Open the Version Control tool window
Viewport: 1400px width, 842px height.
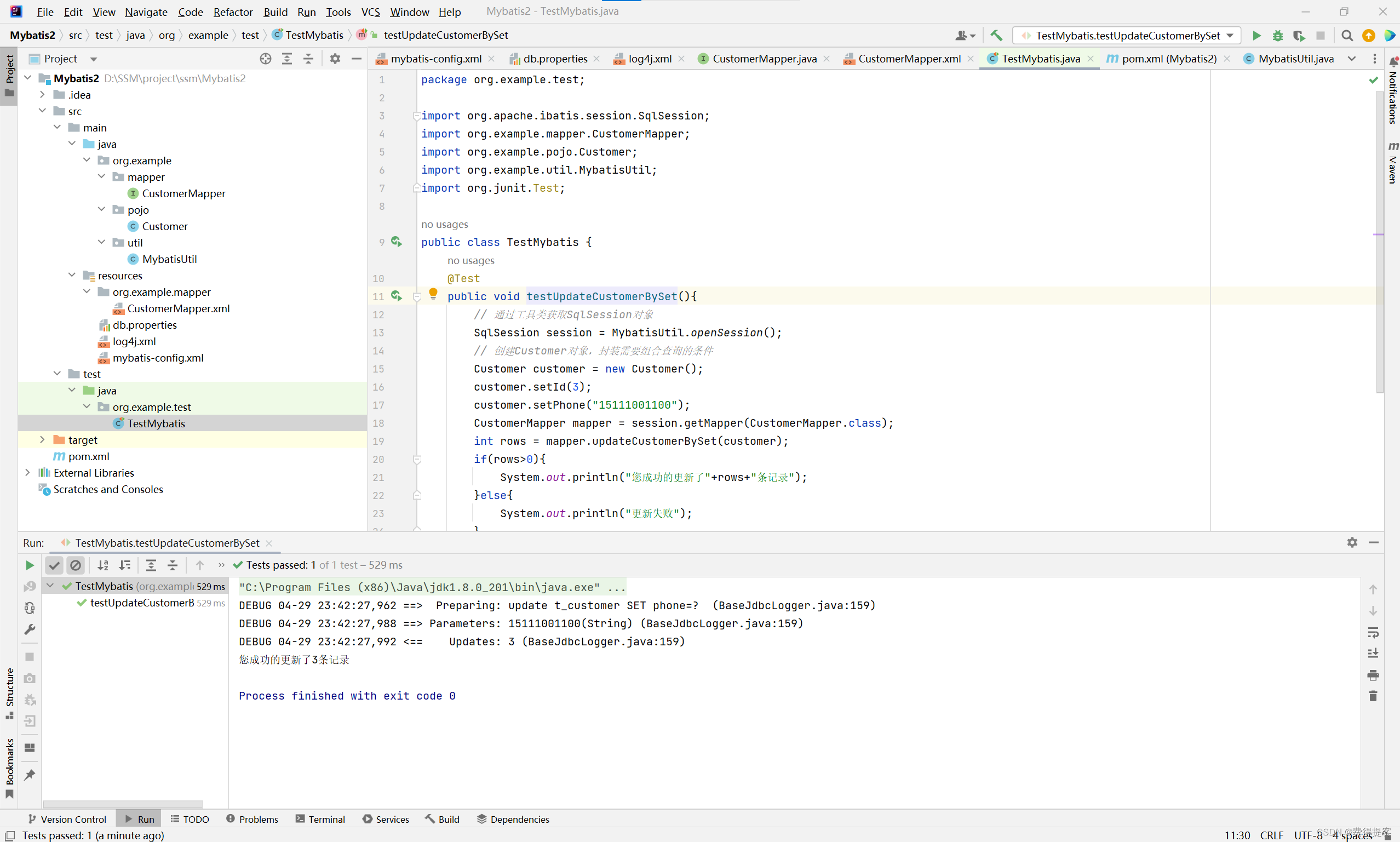[x=67, y=820]
